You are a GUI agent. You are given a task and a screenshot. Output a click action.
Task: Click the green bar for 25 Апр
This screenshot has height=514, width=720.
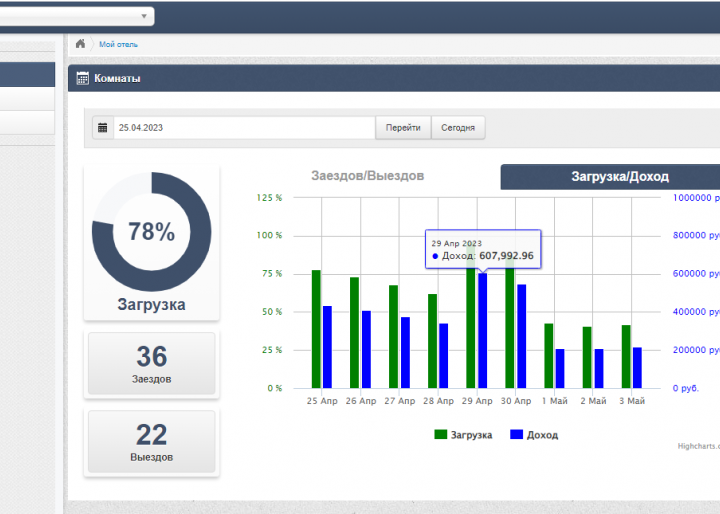tap(316, 329)
